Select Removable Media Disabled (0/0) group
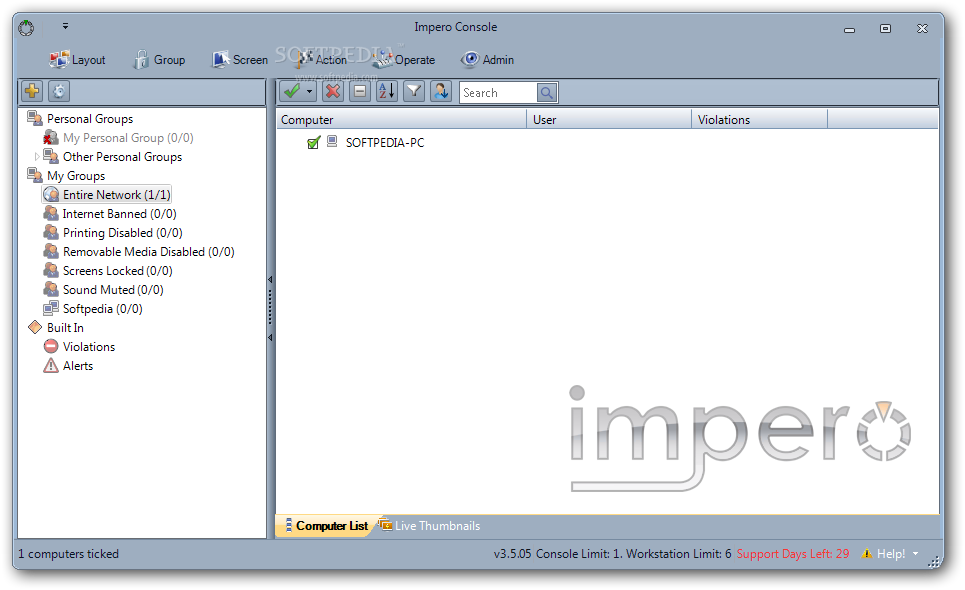The height and width of the screenshot is (590, 965). 148,252
